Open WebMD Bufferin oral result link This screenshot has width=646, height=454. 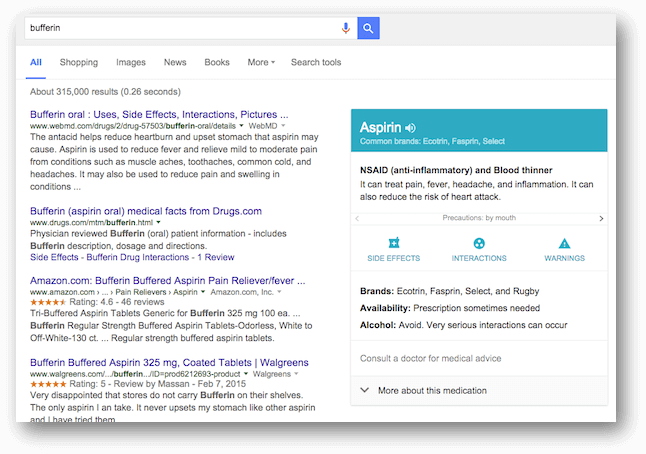pos(159,115)
